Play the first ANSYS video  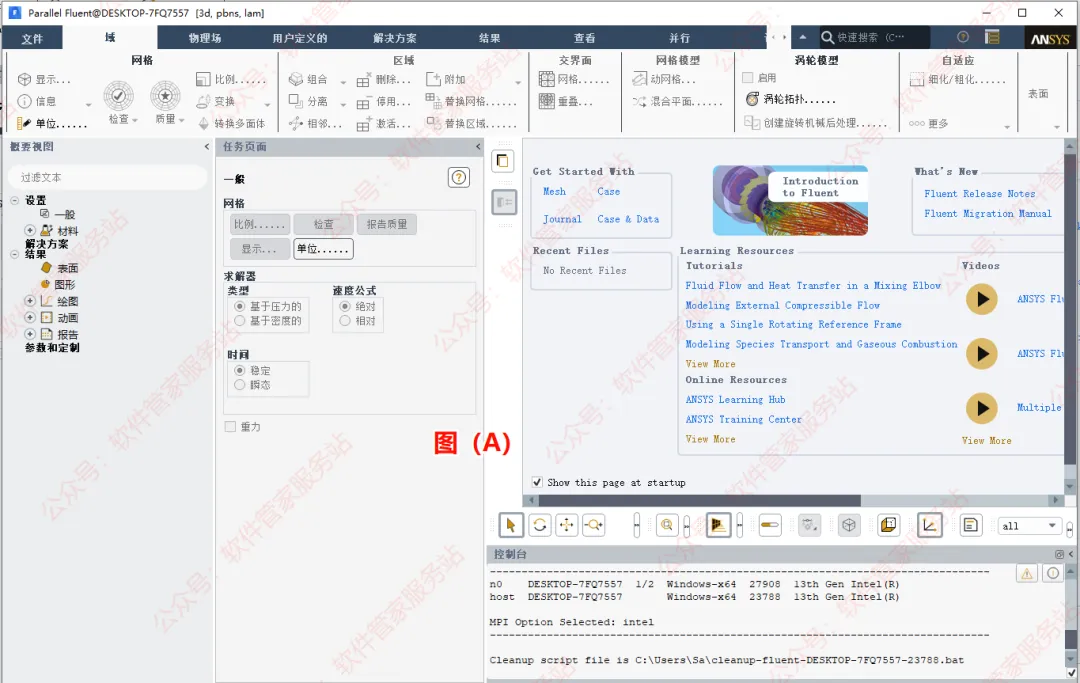(x=982, y=299)
